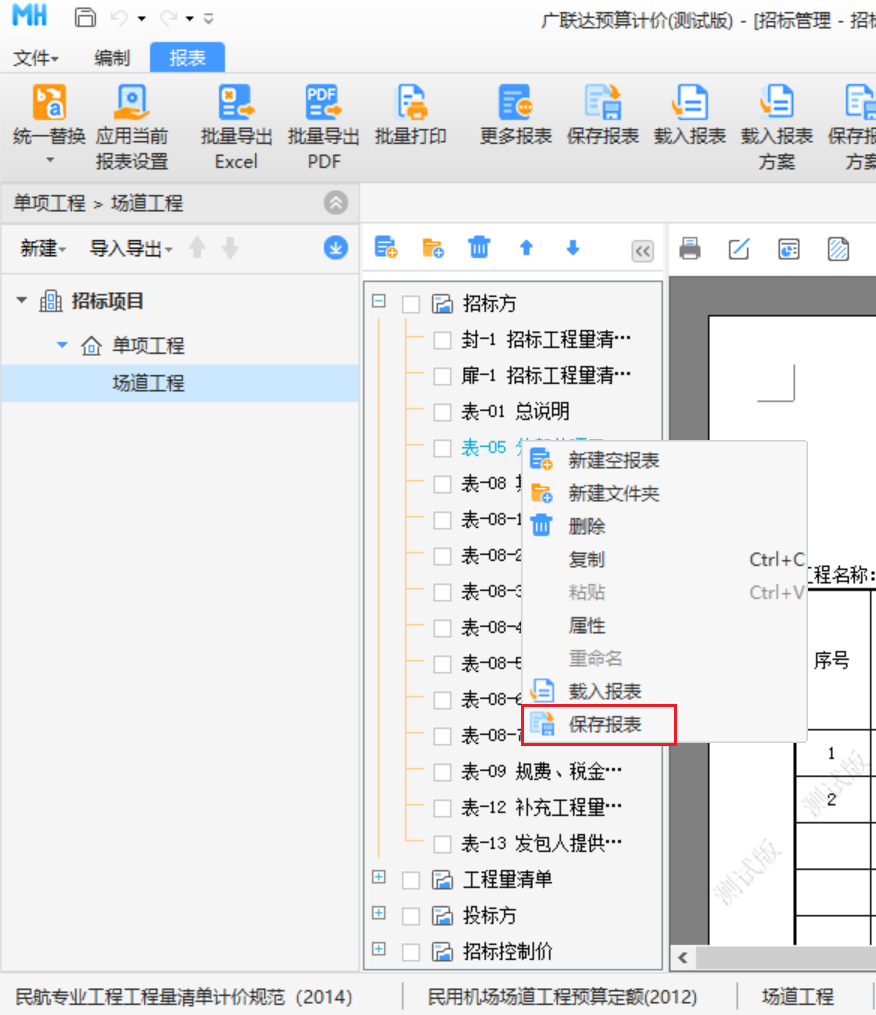
Task: Select 场道工程 in the project tree
Action: pos(148,383)
